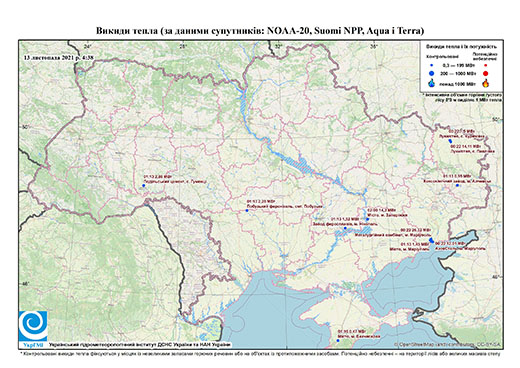This screenshot has width=520, height=368.
Task: Select the blue marker at Nikopol ferroalloy plant
Action: click(x=345, y=228)
